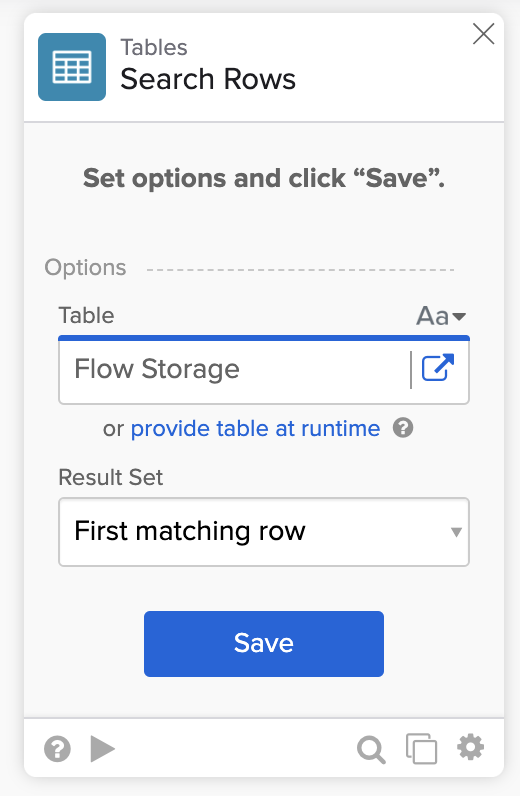Run the card test with the play icon
520x796 pixels.
pyautogui.click(x=103, y=749)
